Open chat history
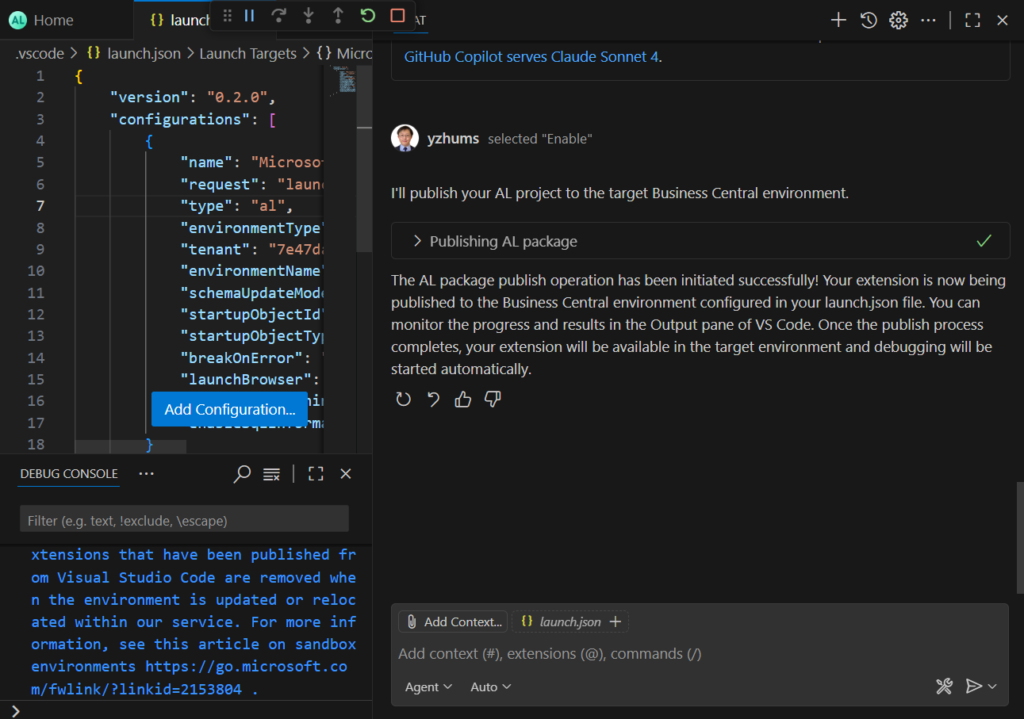 coord(869,20)
